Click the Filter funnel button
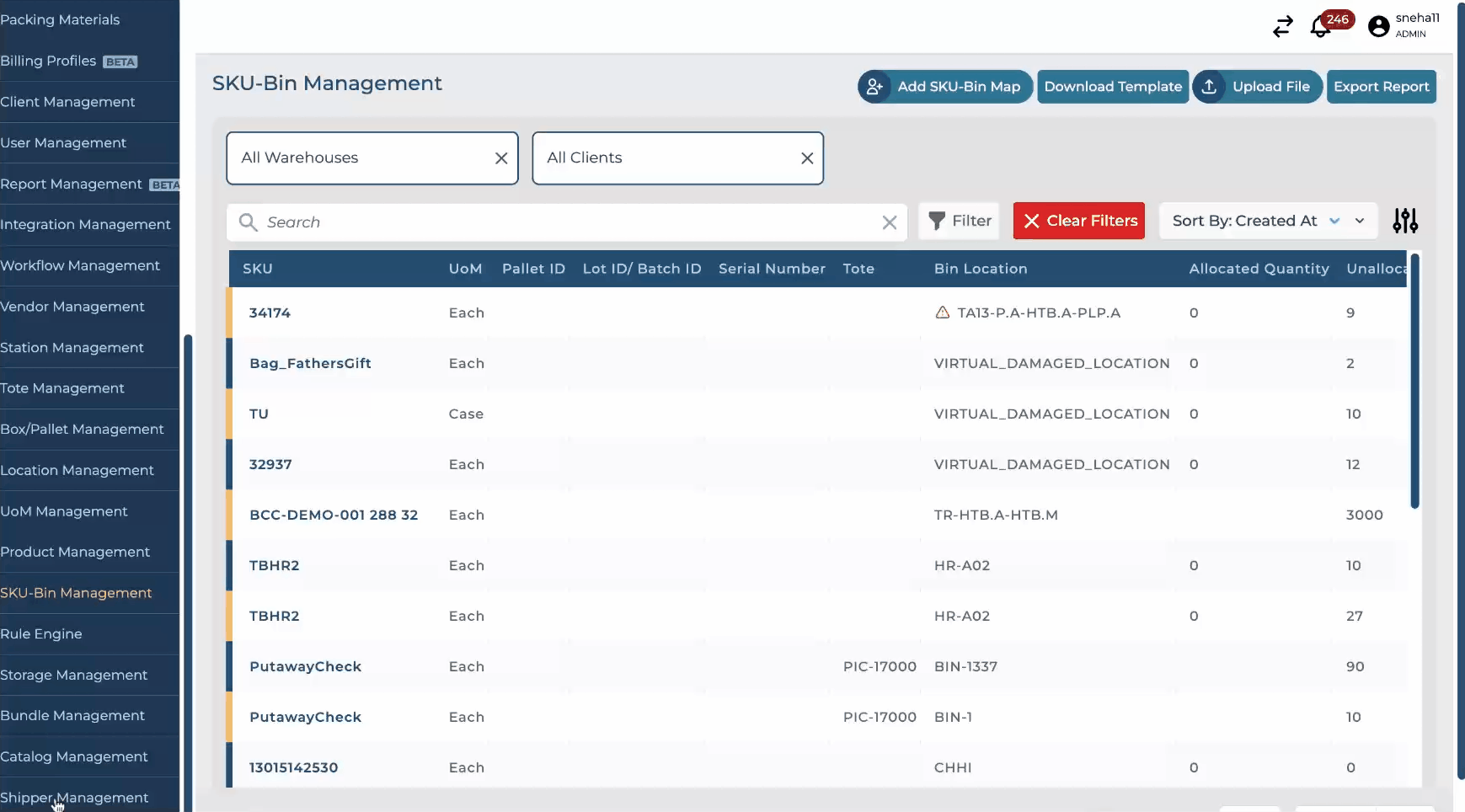Image resolution: width=1465 pixels, height=812 pixels. click(x=959, y=221)
